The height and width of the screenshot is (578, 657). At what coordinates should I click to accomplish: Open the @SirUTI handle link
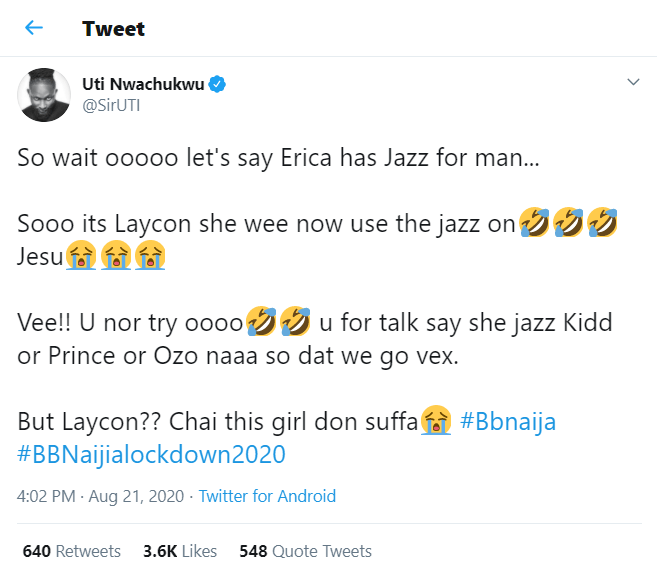point(113,106)
